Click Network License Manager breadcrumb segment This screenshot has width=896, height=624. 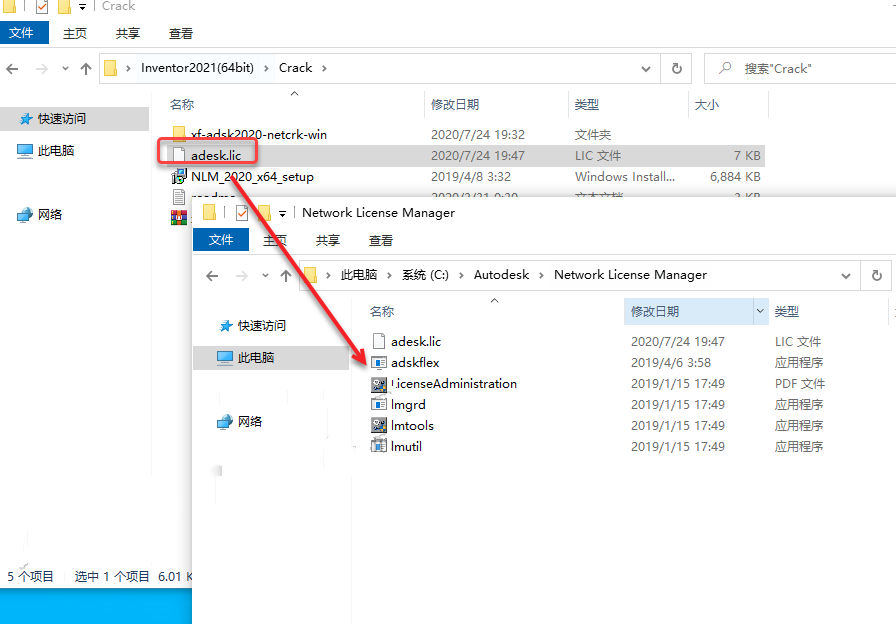pyautogui.click(x=630, y=275)
